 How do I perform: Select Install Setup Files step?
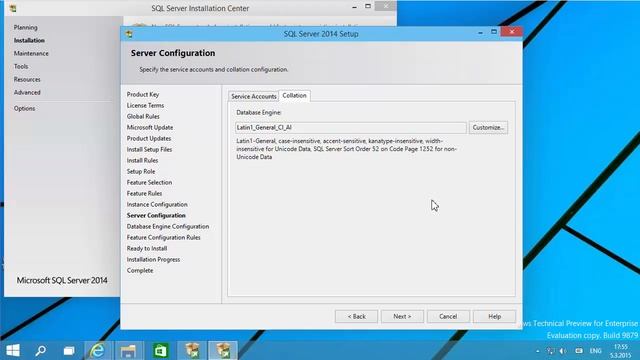coord(149,149)
